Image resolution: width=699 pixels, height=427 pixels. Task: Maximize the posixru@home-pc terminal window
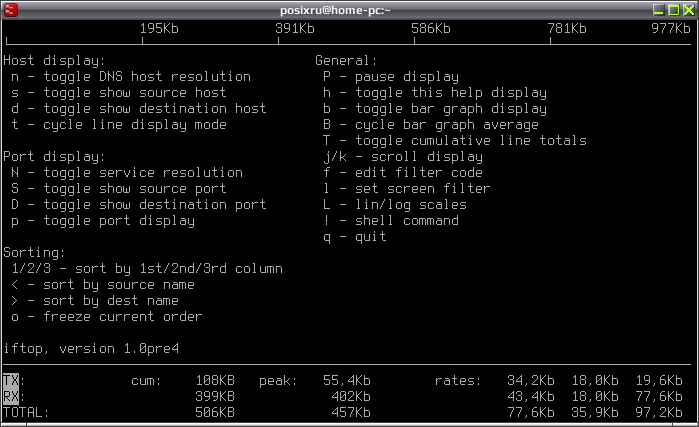pyautogui.click(x=674, y=10)
